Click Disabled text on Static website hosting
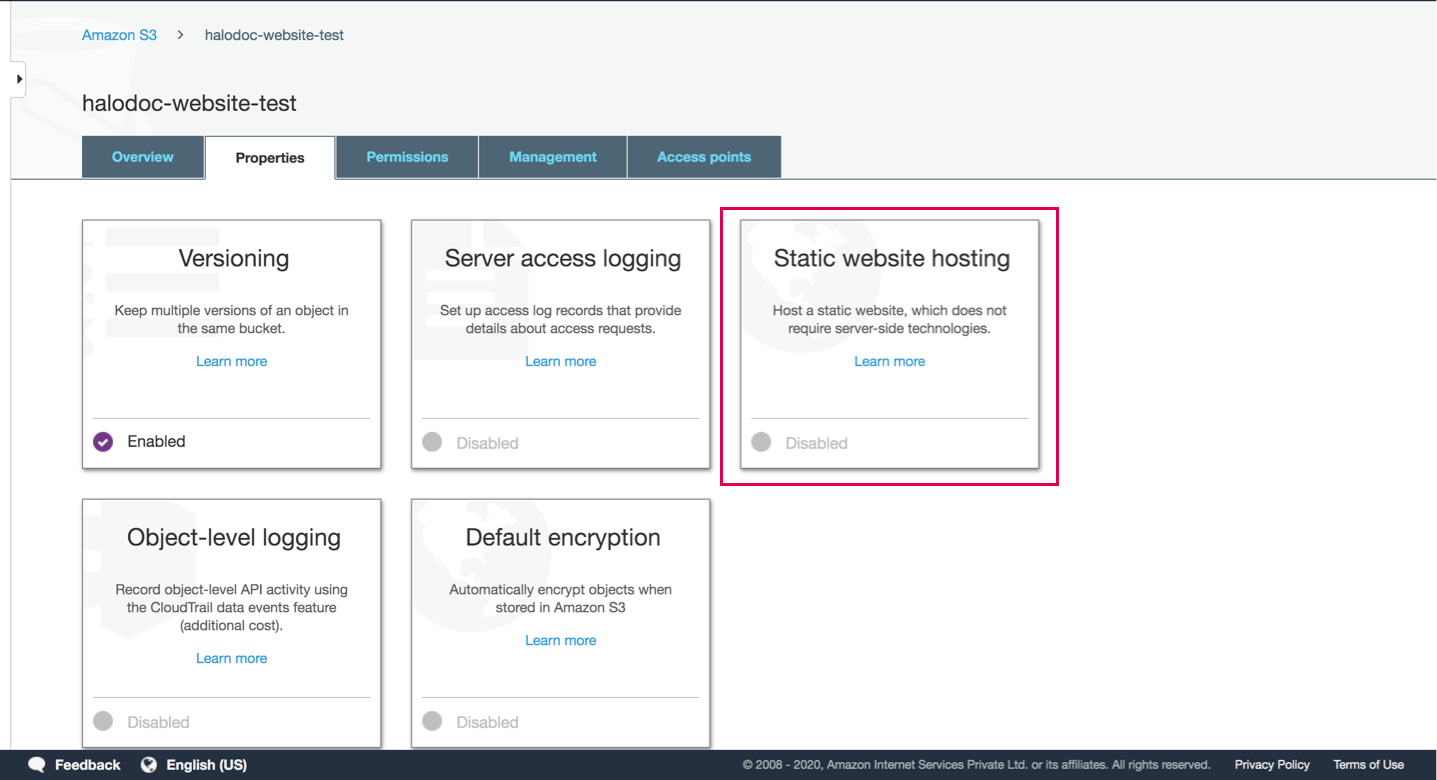Viewport: 1437px width, 780px height. coord(817,443)
